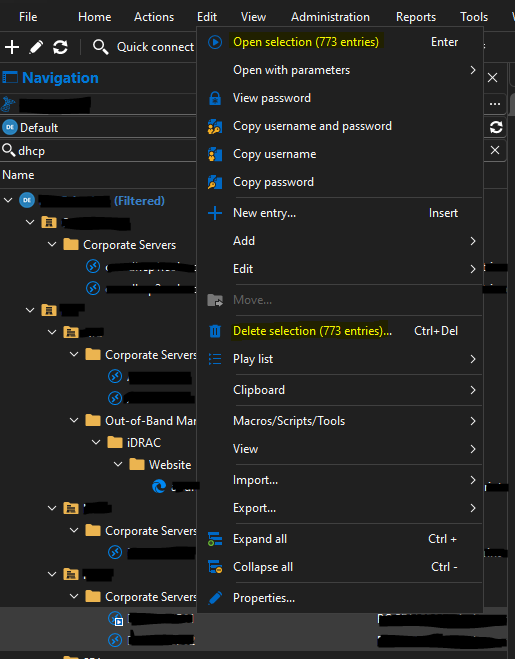This screenshot has width=515, height=659.
Task: Open the View submenu in context menu
Action: click(x=340, y=449)
